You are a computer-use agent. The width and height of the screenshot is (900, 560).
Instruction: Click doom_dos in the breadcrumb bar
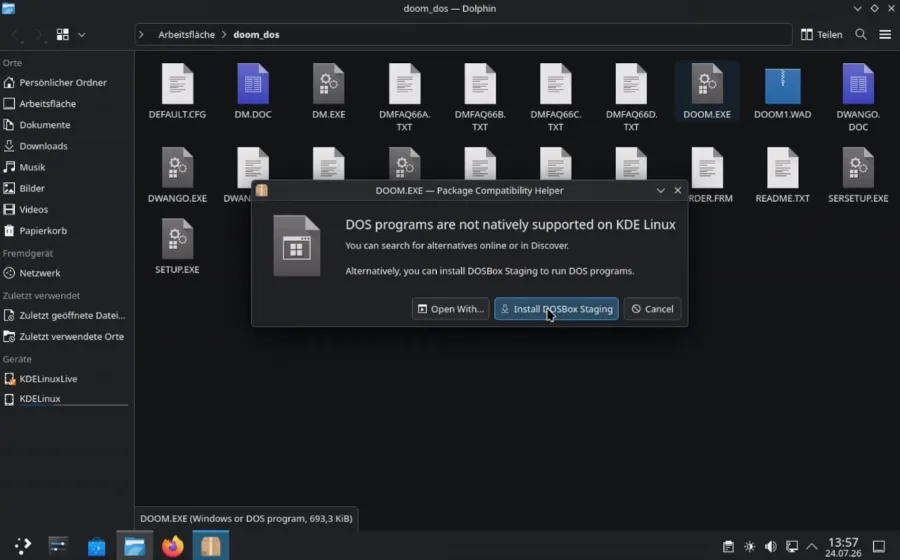(257, 34)
